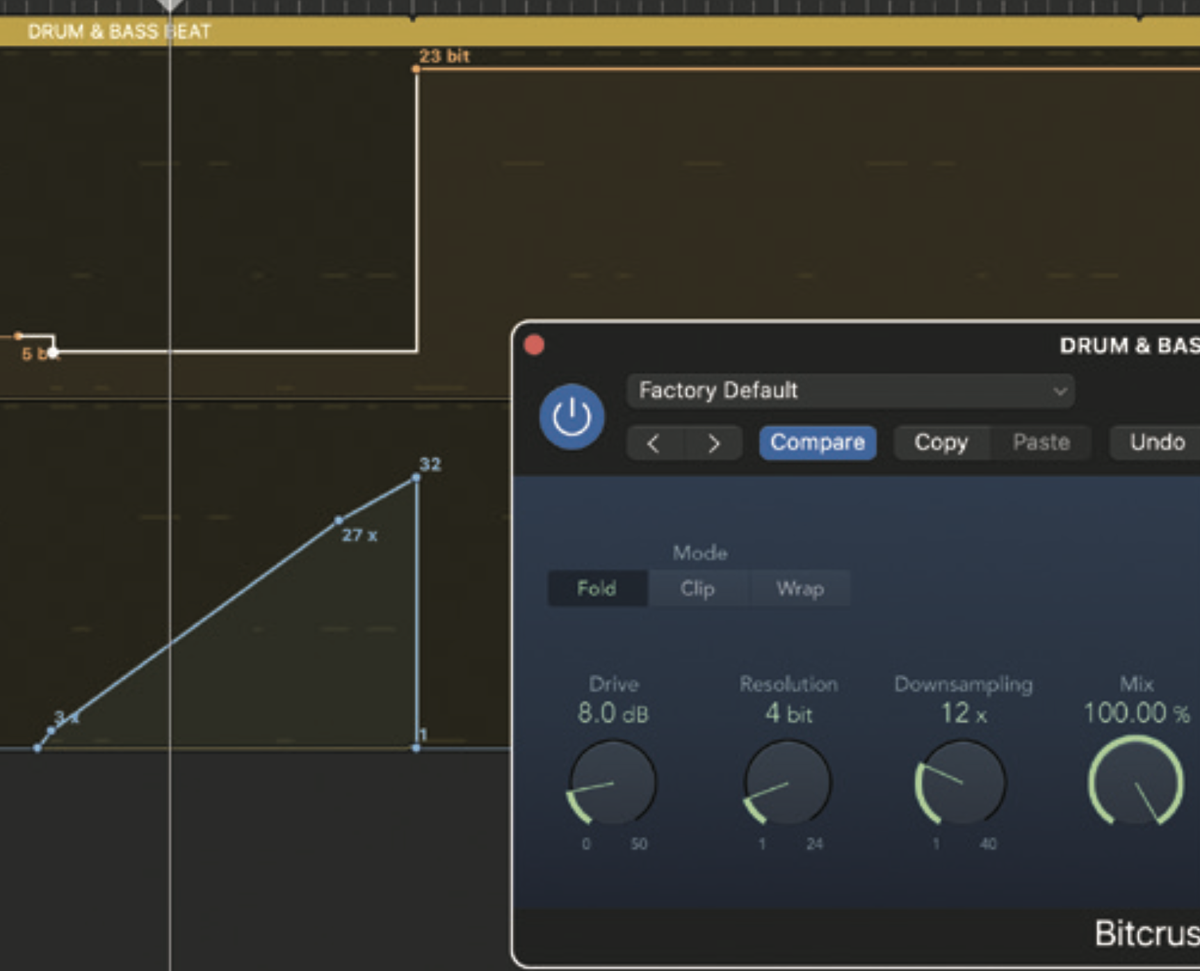Activate Wrap mode
The image size is (1200, 971).
800,589
